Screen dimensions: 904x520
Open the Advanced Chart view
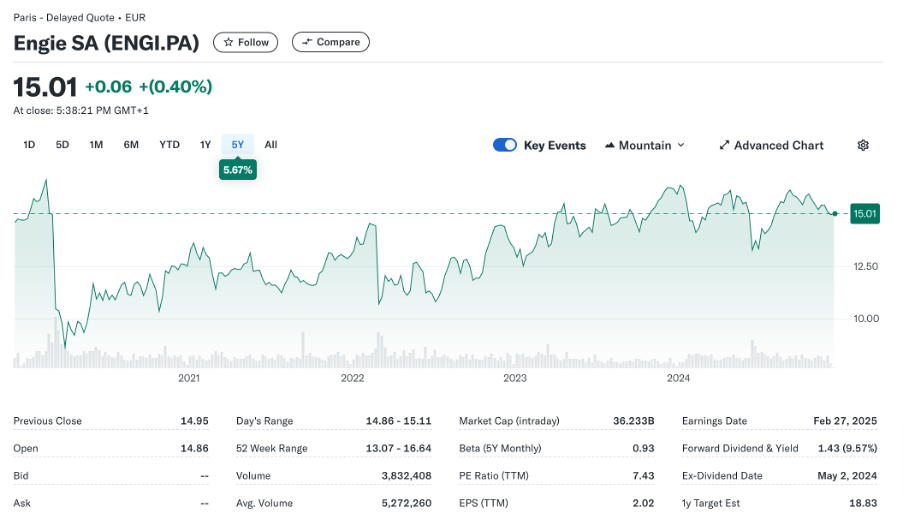click(771, 145)
